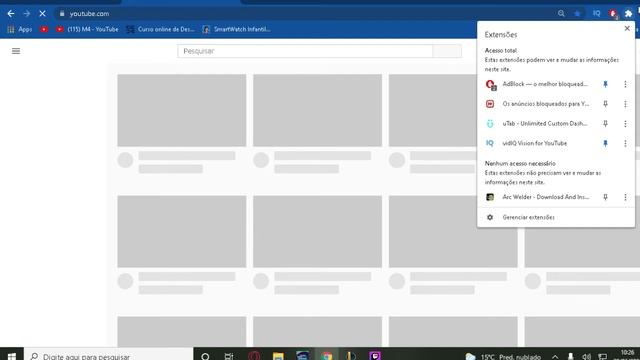Go back with browser back arrow
640x360 pixels.
[x=11, y=13]
